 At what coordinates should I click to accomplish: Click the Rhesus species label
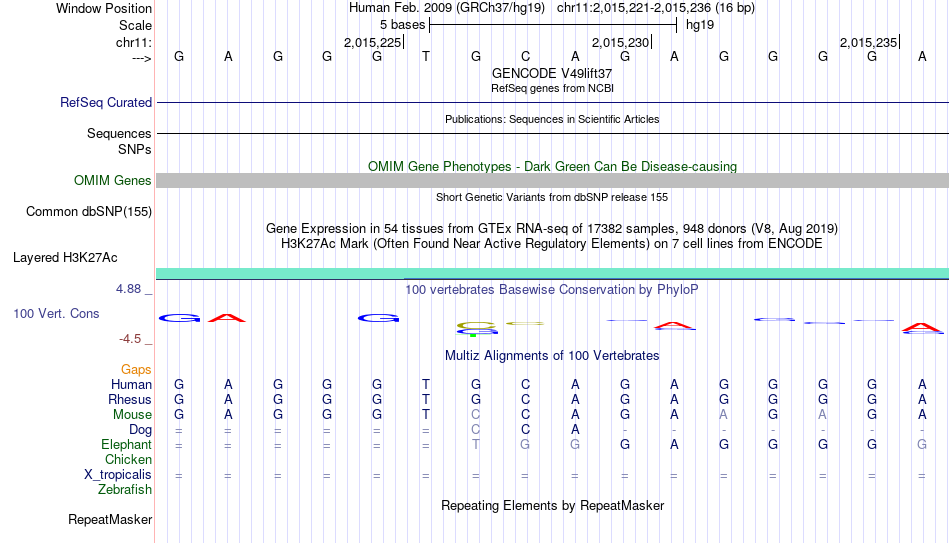[130, 399]
